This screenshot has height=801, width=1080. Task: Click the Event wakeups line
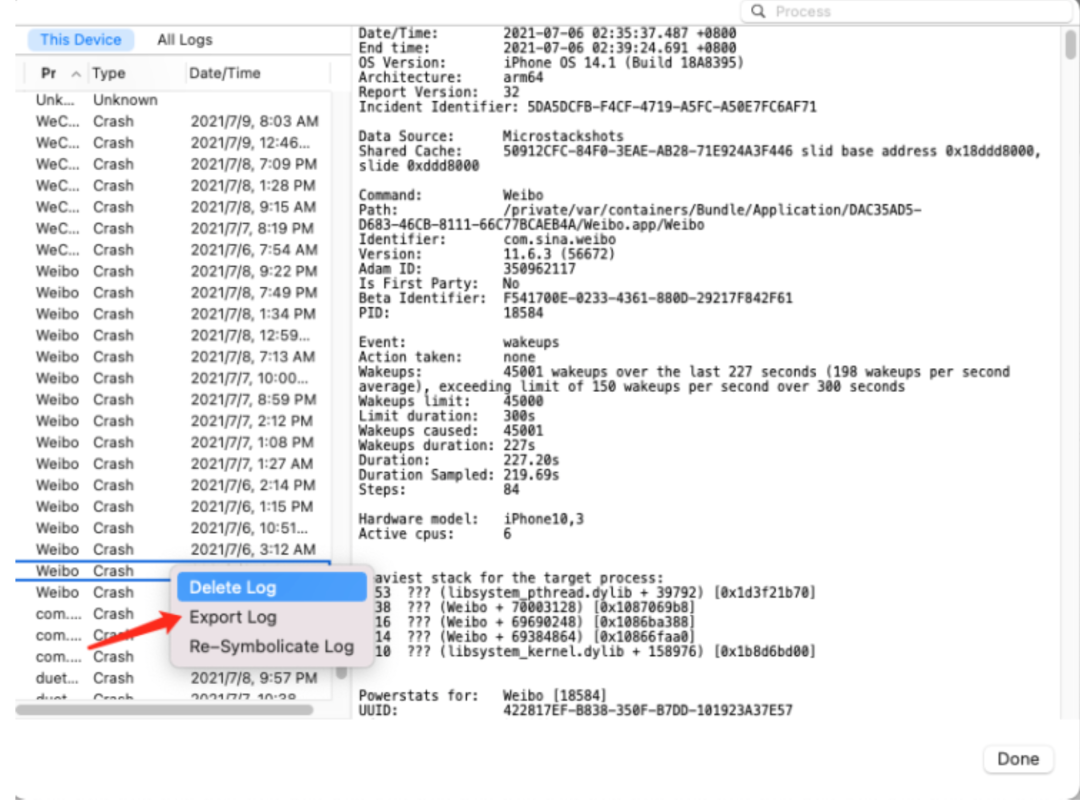pyautogui.click(x=459, y=342)
